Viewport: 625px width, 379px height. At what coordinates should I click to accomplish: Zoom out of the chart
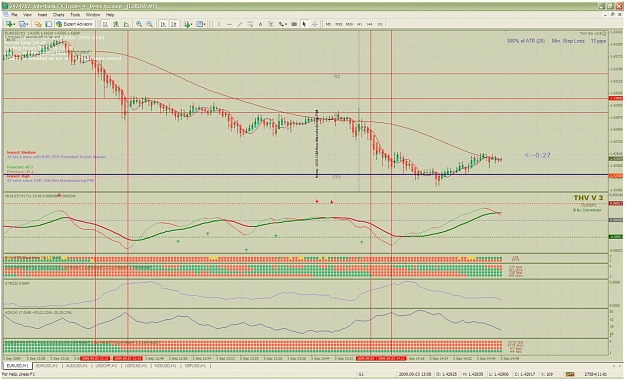(x=149, y=24)
